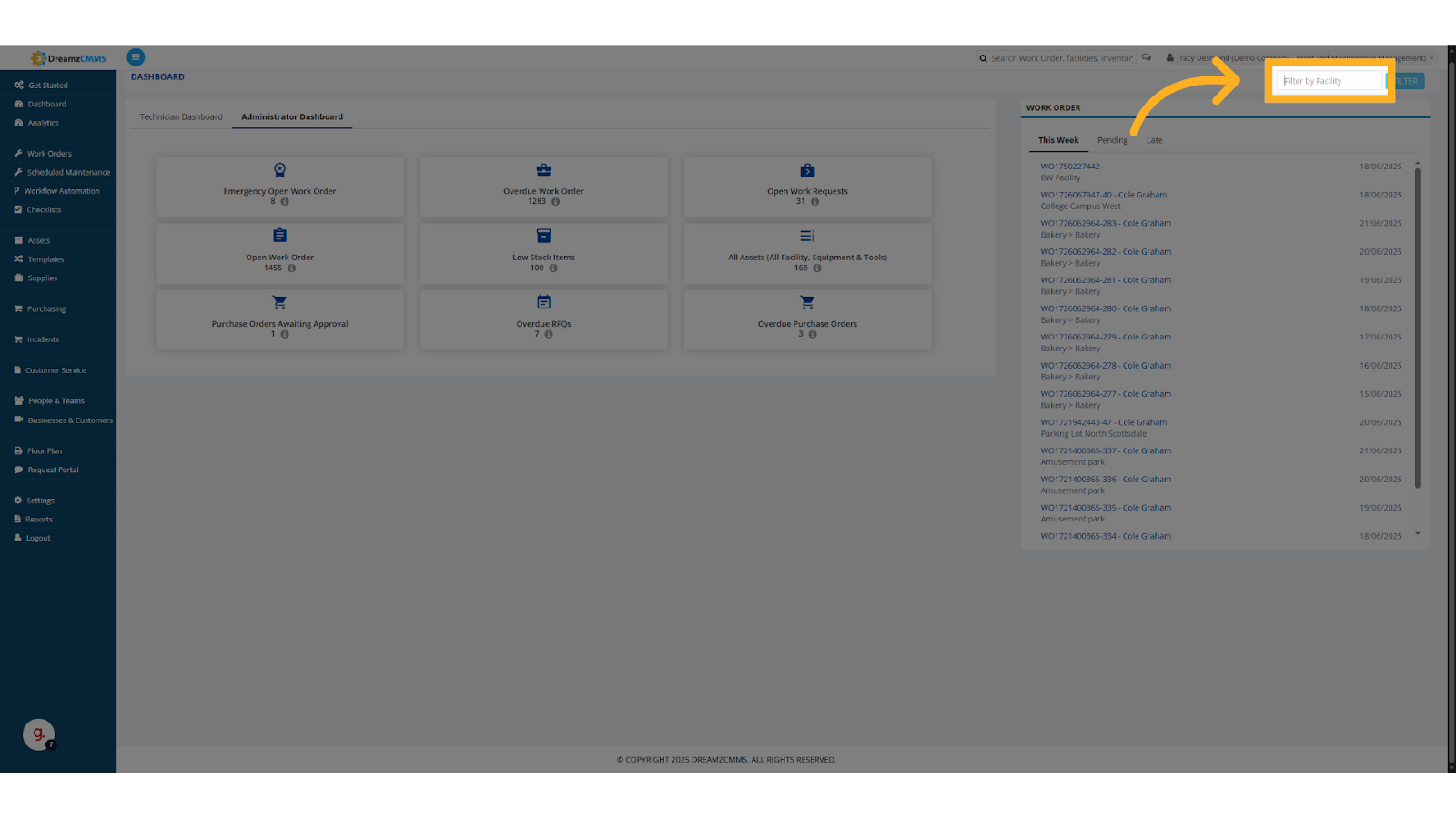Switch to the Pending work order tab
Screen dimensions: 1456x819
pyautogui.click(x=1112, y=140)
